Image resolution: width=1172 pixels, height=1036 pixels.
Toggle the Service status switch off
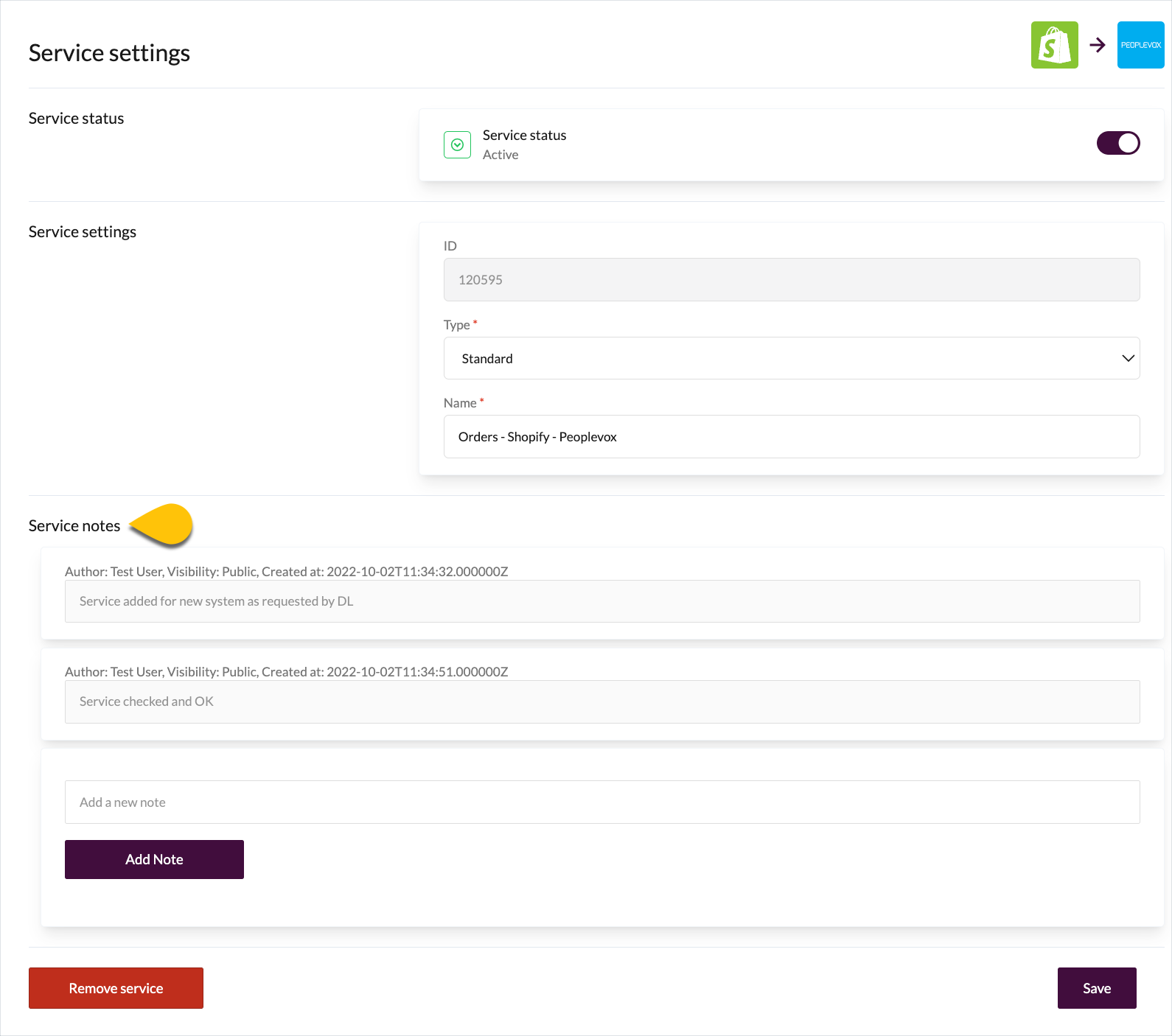[x=1117, y=143]
